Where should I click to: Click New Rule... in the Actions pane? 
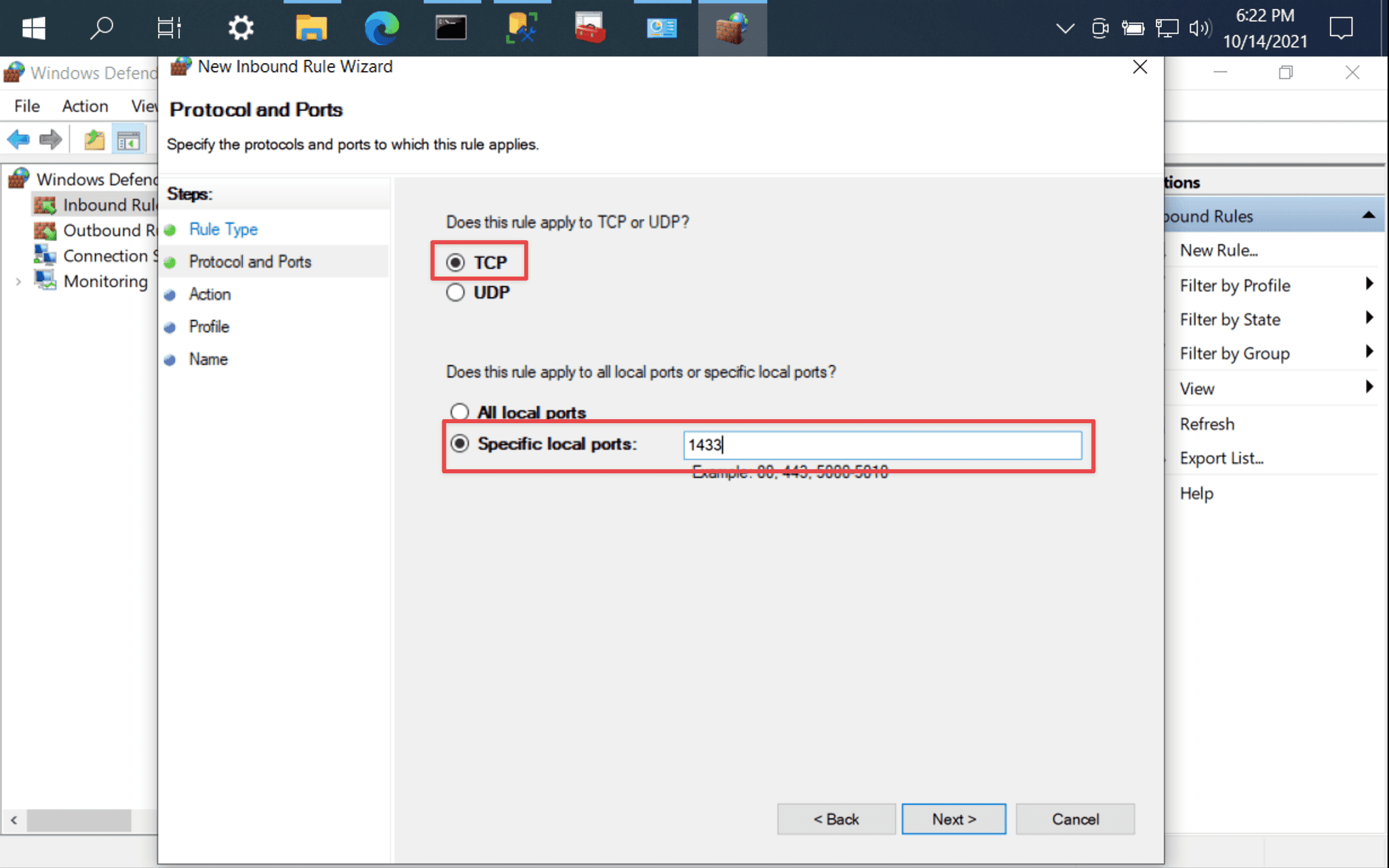pyautogui.click(x=1219, y=250)
